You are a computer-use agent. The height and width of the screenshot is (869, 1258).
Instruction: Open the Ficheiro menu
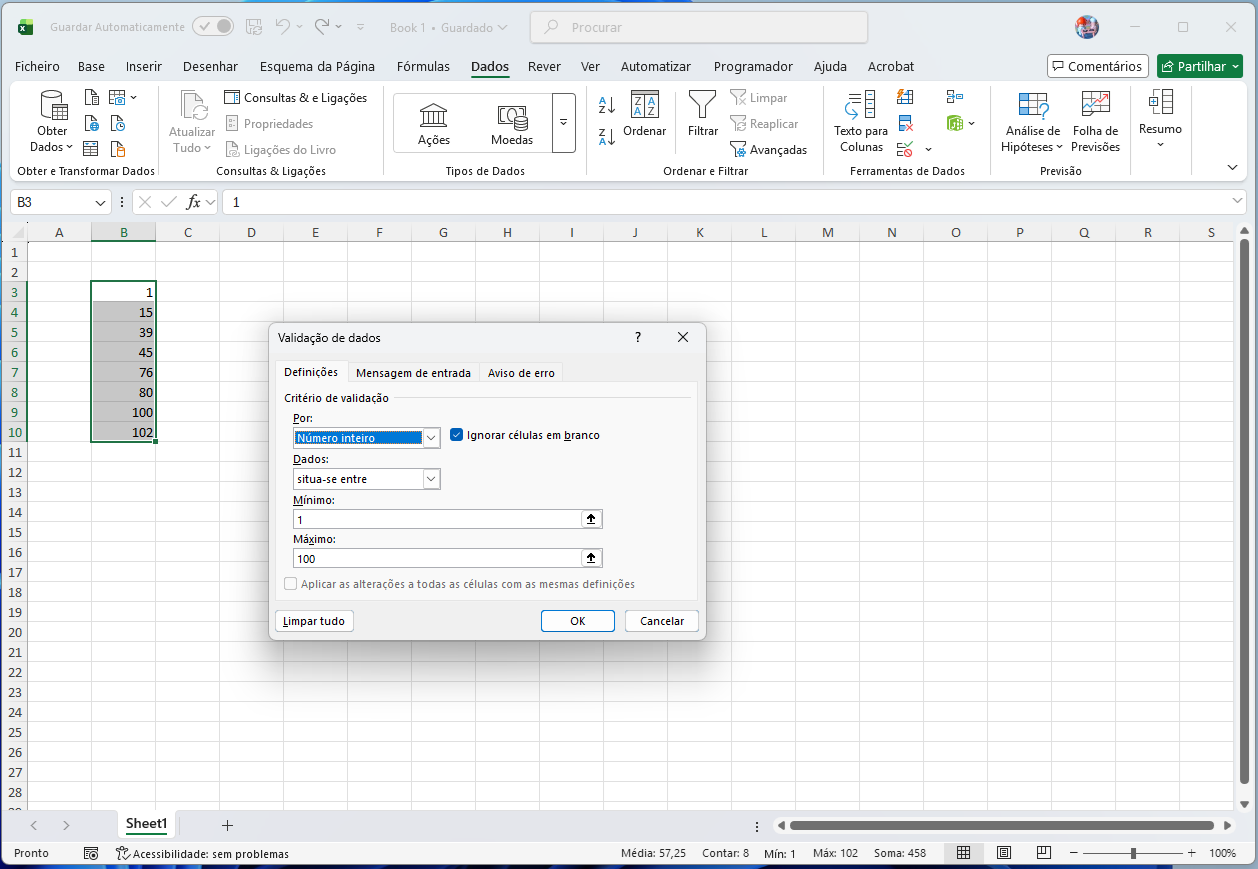(37, 67)
